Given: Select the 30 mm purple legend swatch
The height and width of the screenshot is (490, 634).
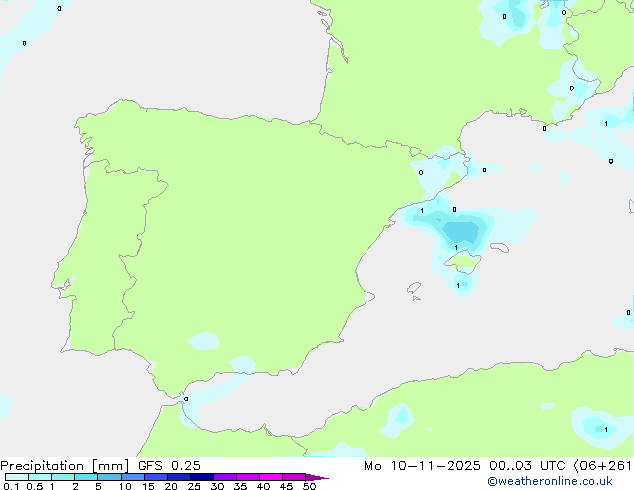Looking at the screenshot, I should [x=225, y=477].
